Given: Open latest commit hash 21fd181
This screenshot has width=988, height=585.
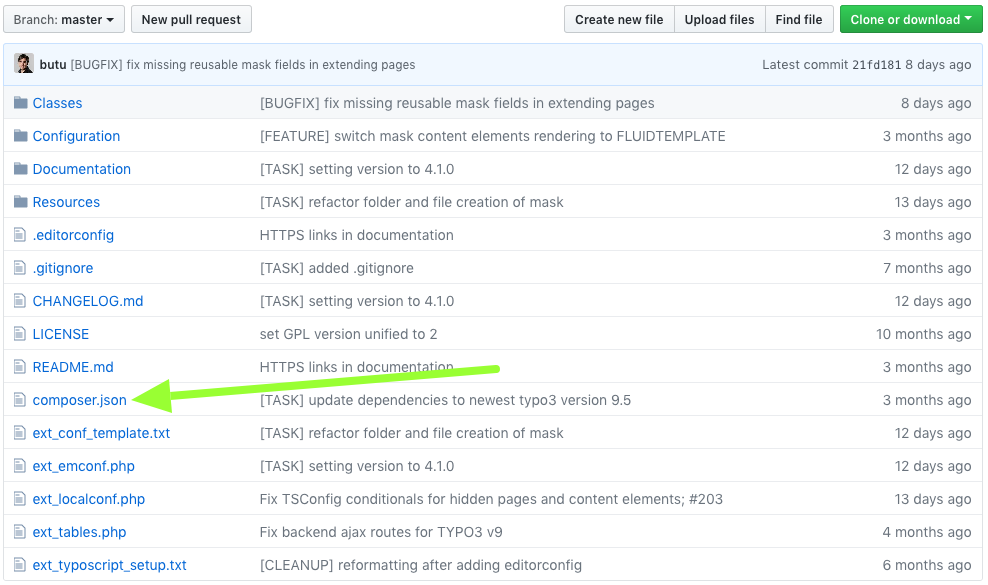Looking at the screenshot, I should pos(876,65).
